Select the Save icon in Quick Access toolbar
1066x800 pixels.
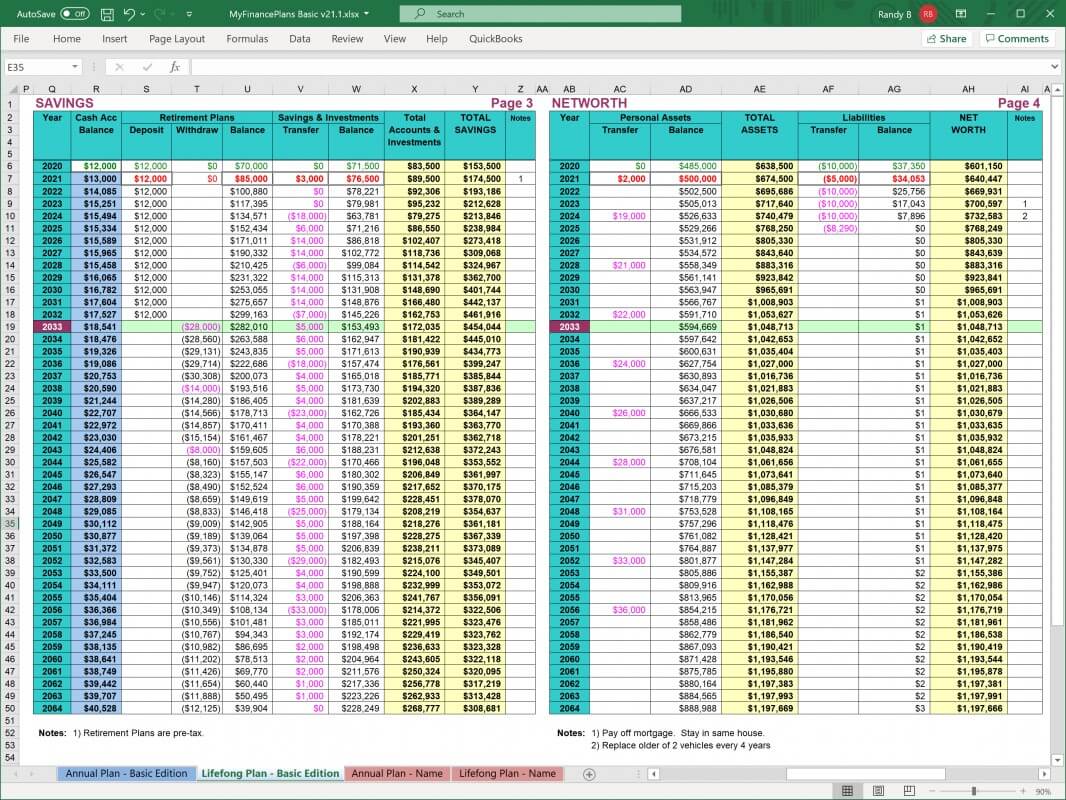107,14
